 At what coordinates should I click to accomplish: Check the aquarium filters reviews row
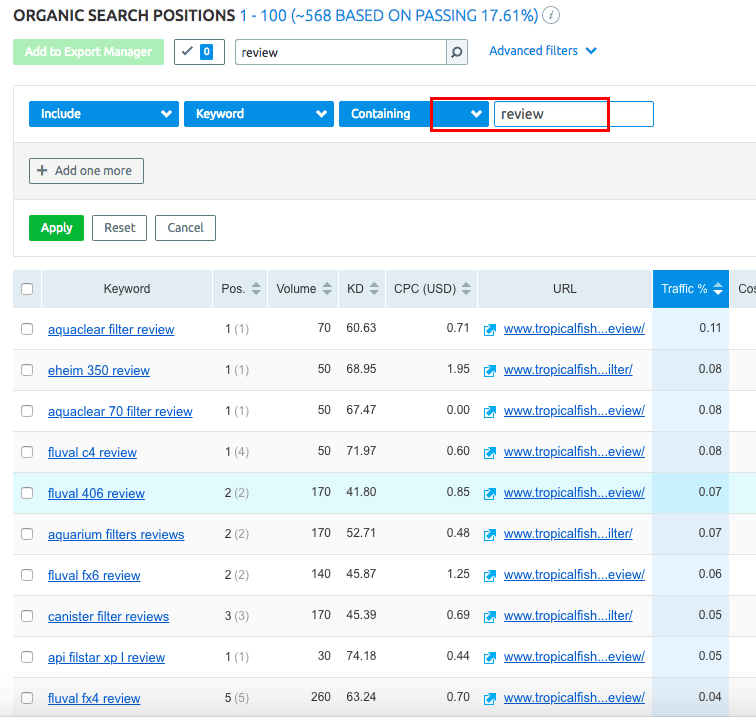point(27,534)
